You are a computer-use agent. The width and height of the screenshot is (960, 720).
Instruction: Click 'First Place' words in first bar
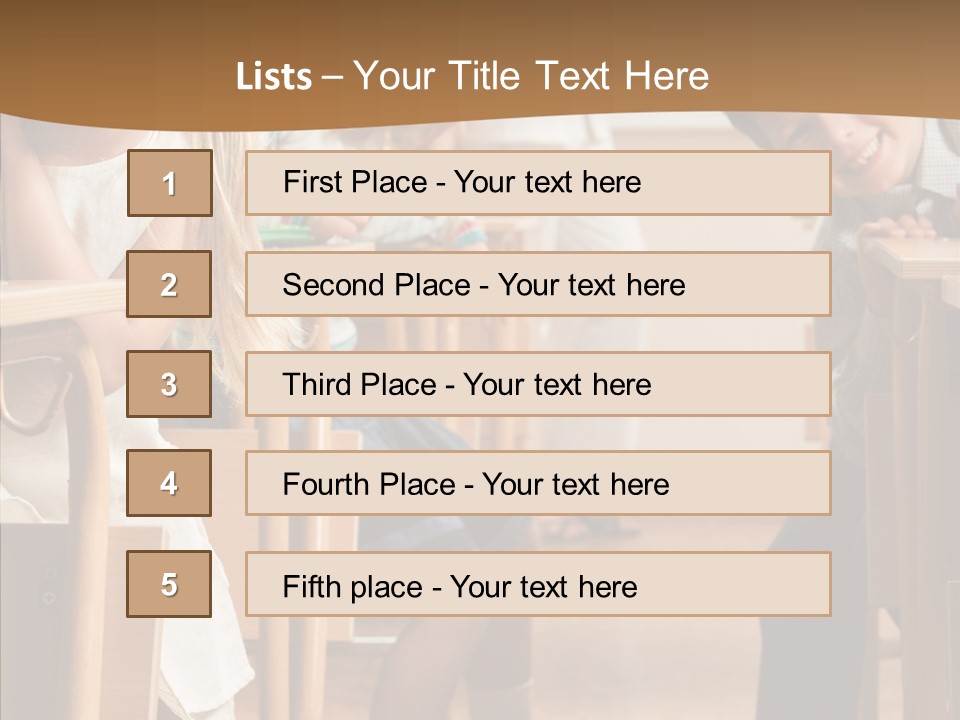pyautogui.click(x=355, y=182)
